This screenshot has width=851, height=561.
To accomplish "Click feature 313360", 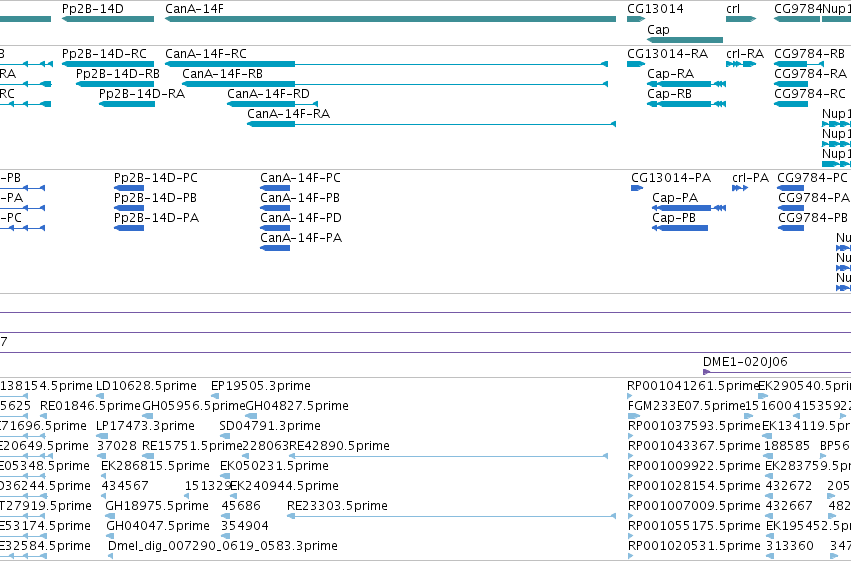I will [x=789, y=546].
